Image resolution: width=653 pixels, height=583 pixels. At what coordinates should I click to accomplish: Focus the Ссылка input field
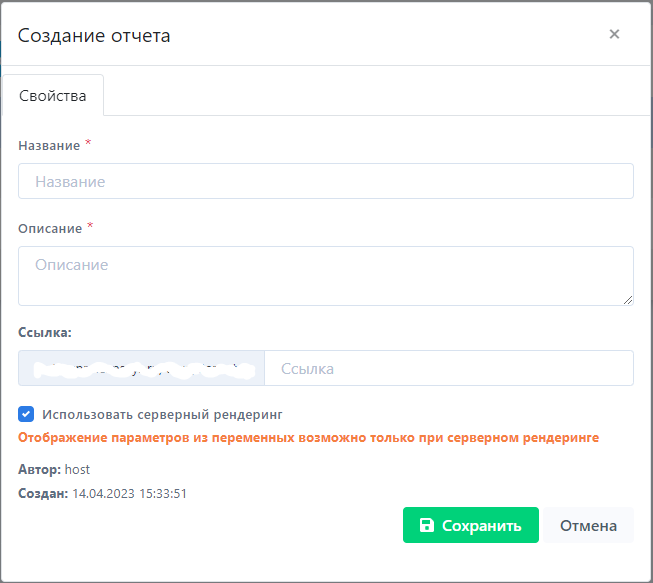(x=448, y=368)
